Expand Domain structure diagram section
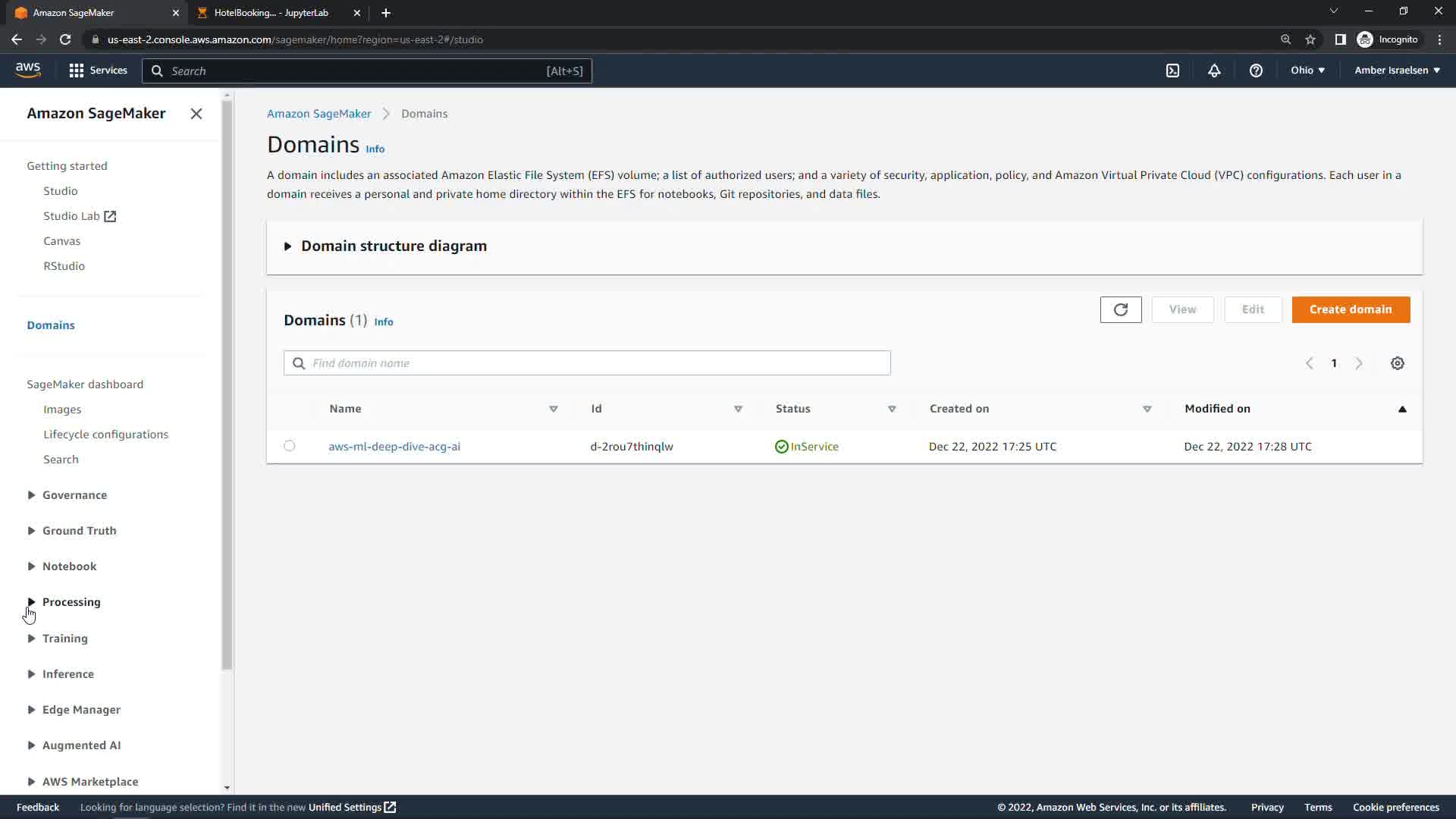Screen dimensions: 1456x819 tap(287, 246)
